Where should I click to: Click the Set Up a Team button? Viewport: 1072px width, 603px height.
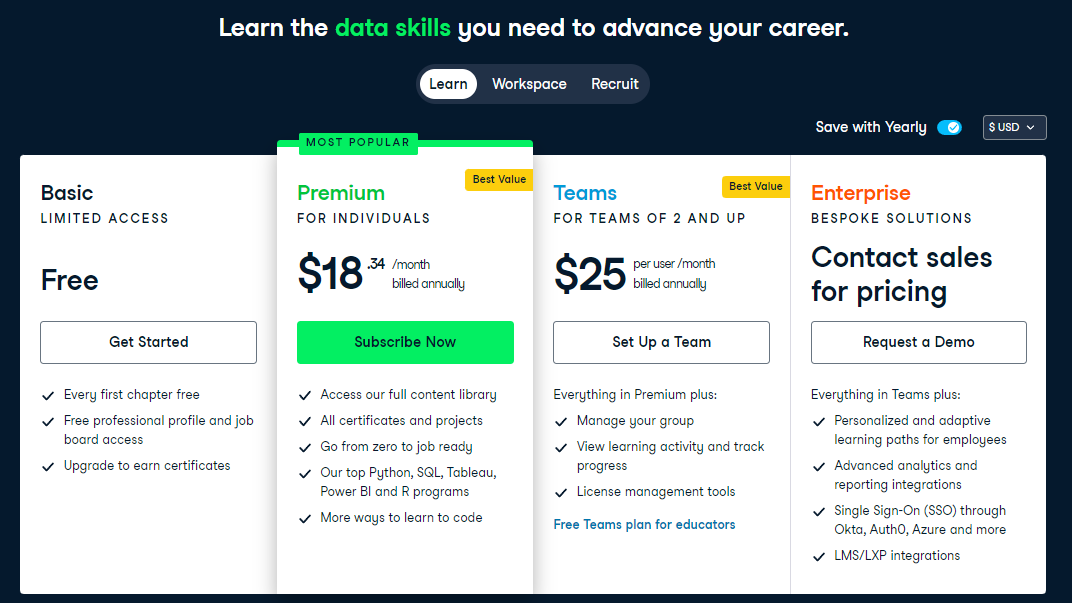pyautogui.click(x=661, y=342)
